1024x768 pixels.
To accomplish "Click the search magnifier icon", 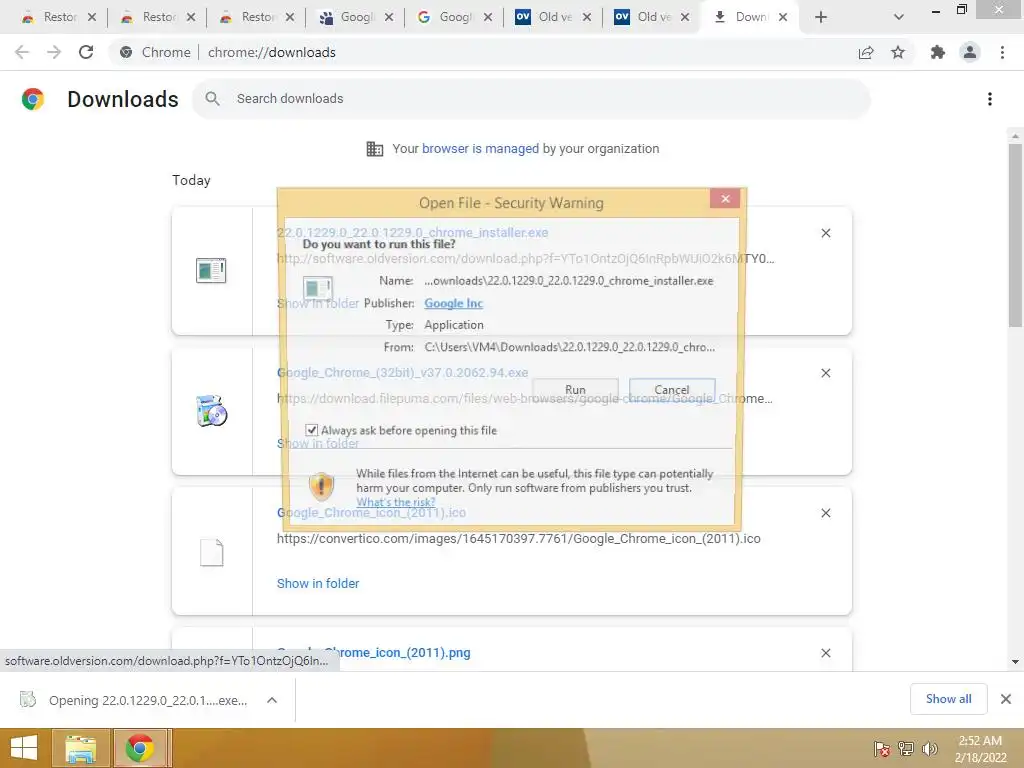I will (x=212, y=99).
